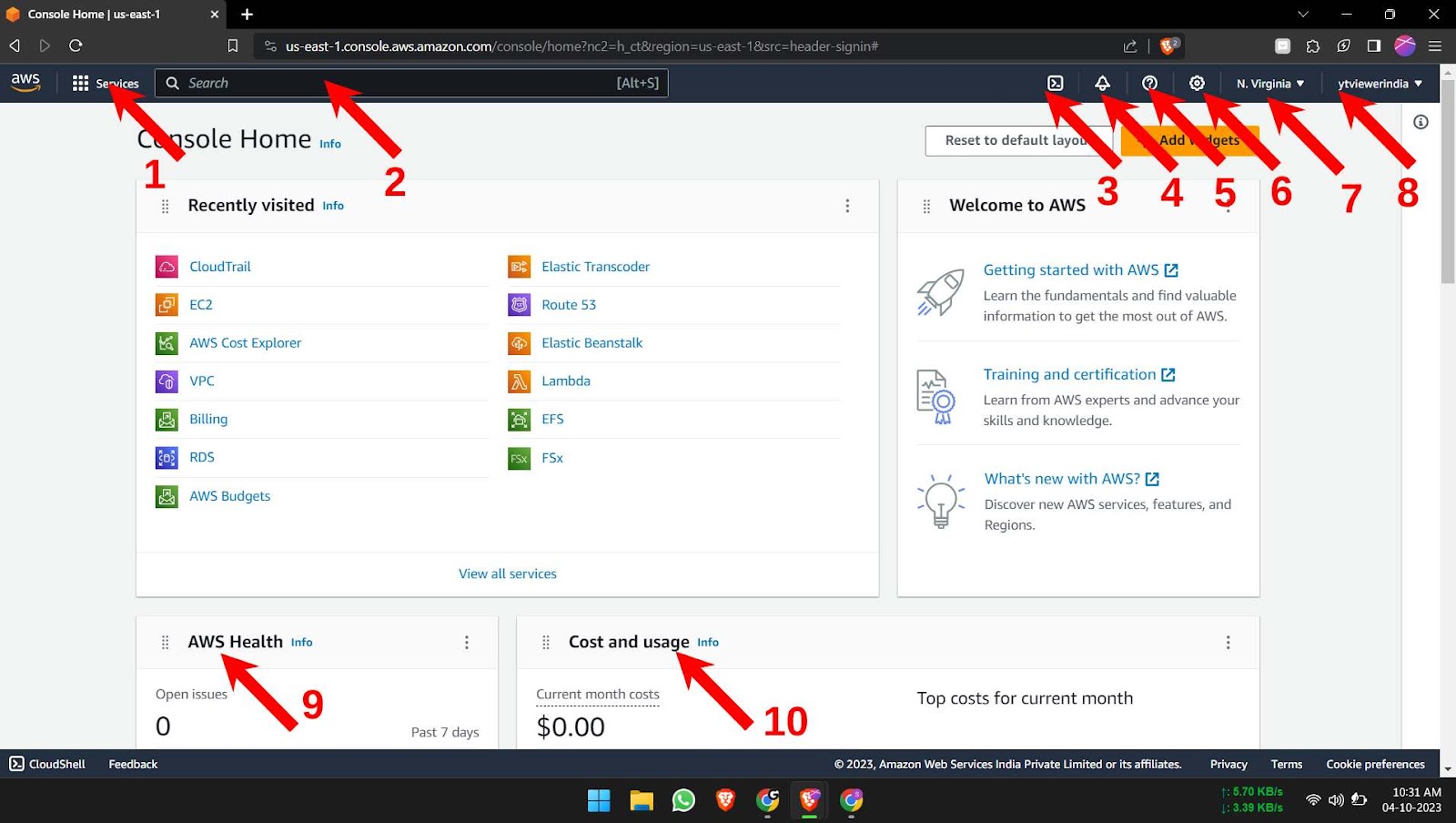The image size is (1456, 823).
Task: Open Getting started with AWS link
Action: click(x=1080, y=270)
